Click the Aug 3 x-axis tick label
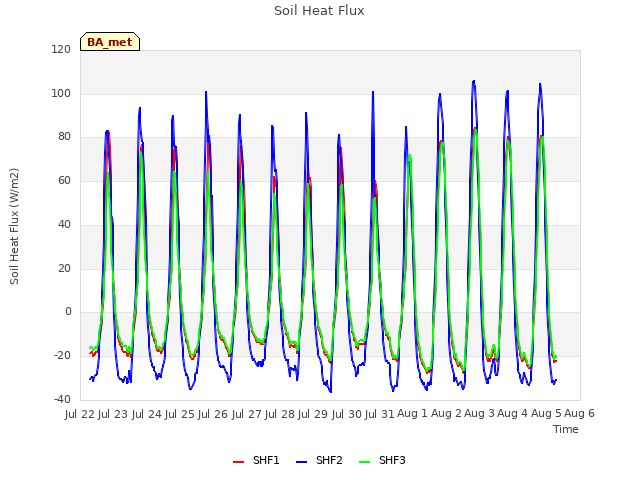Image resolution: width=640 pixels, height=480 pixels. click(x=479, y=414)
